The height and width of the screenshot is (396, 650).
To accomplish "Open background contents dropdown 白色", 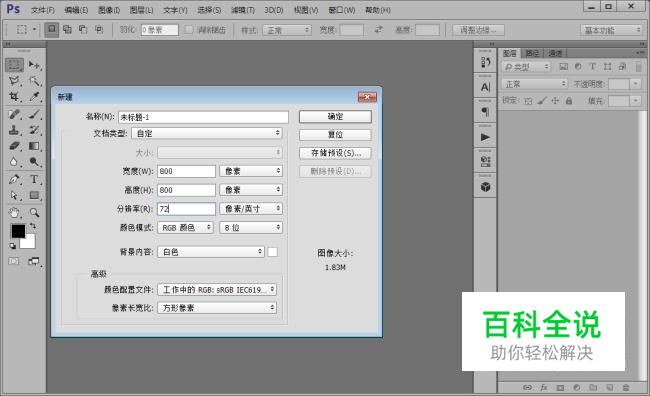I will click(x=211, y=252).
